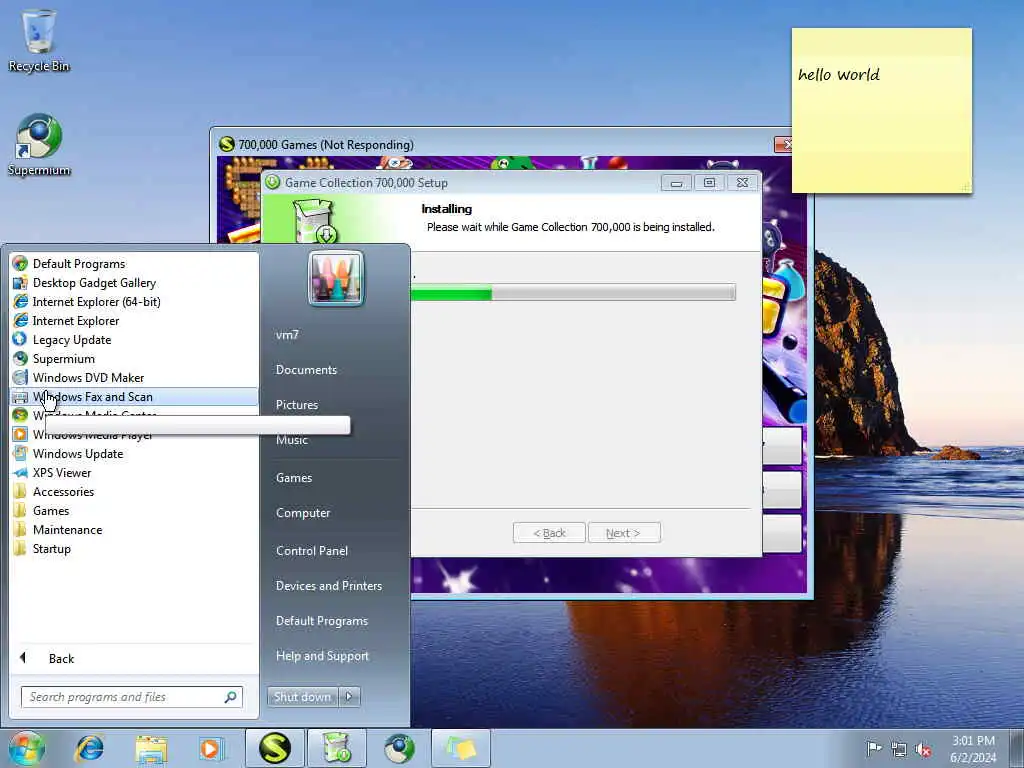Click the disabled Back button in Setup
The width and height of the screenshot is (1024, 768).
(x=549, y=533)
